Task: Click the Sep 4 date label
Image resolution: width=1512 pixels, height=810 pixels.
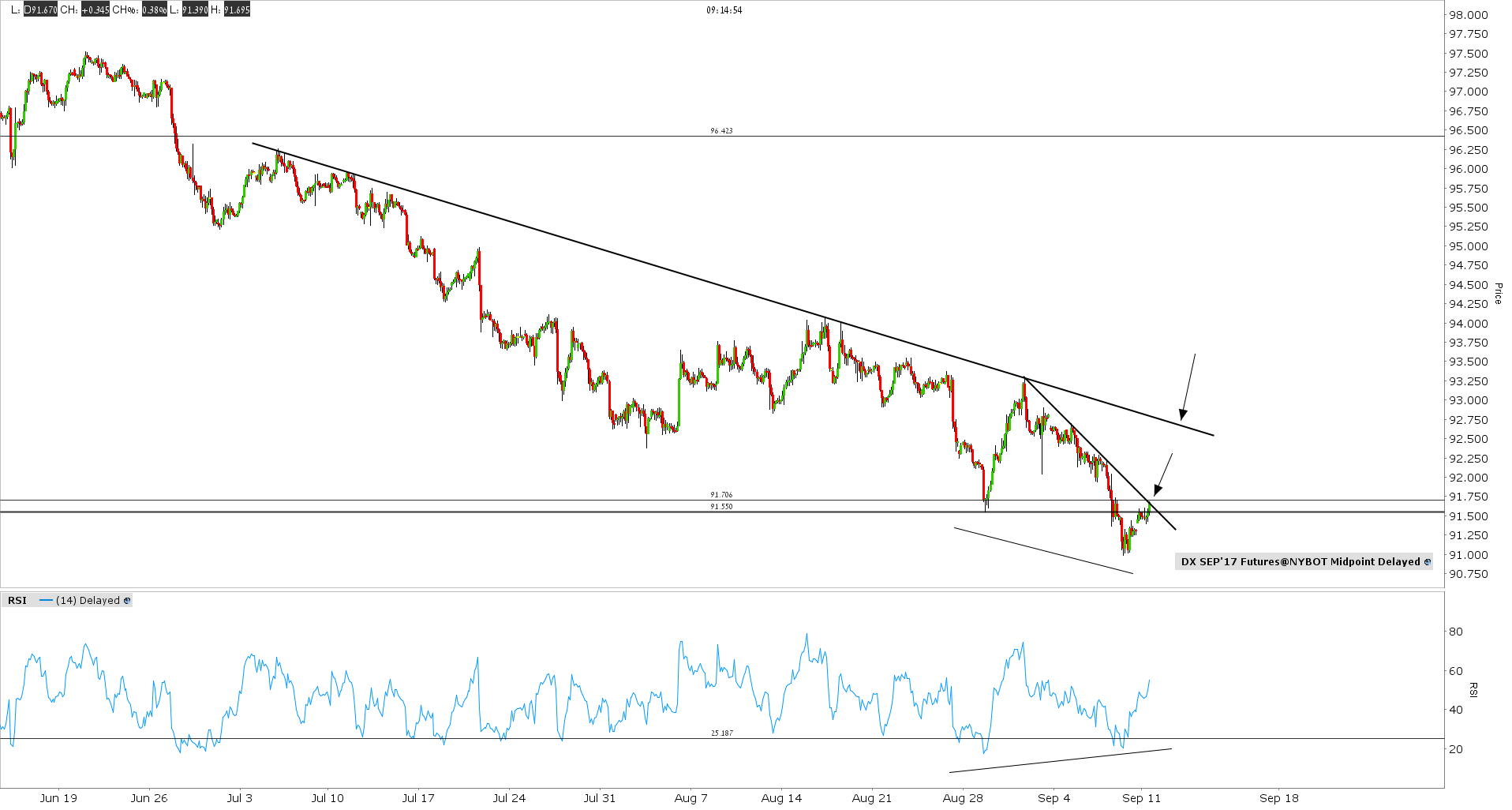Action: tap(1054, 798)
